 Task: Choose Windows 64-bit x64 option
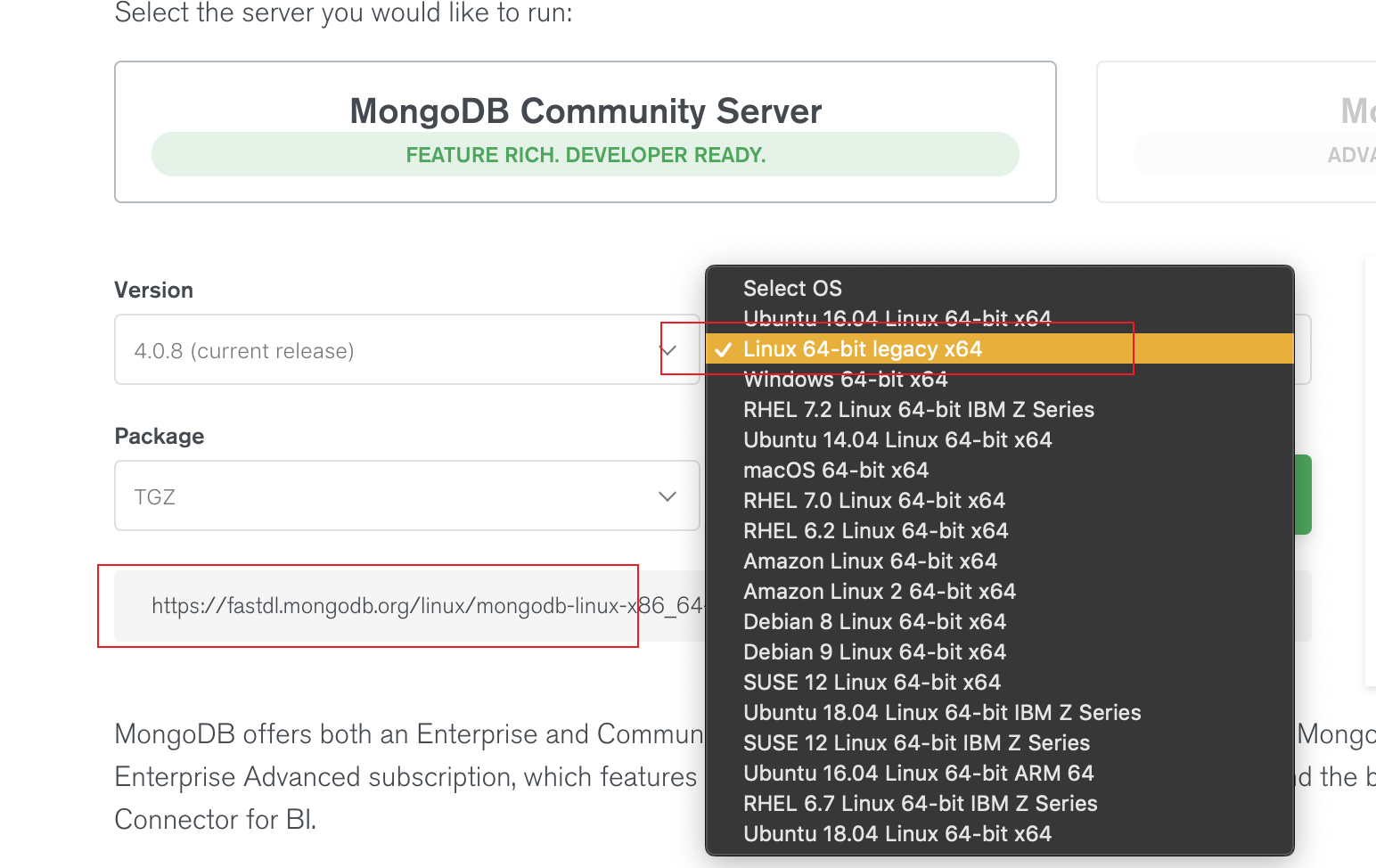coord(999,379)
